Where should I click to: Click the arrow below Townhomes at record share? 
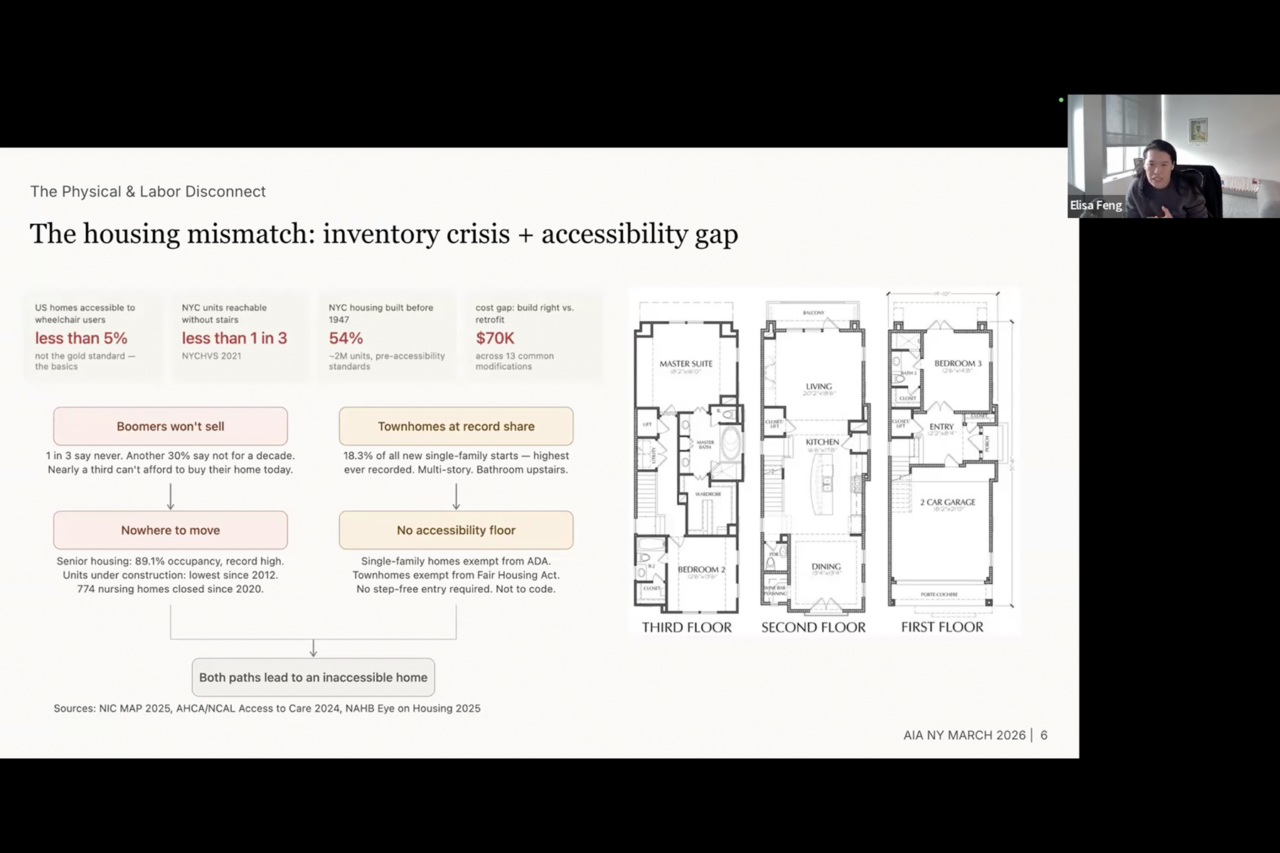[x=456, y=496]
